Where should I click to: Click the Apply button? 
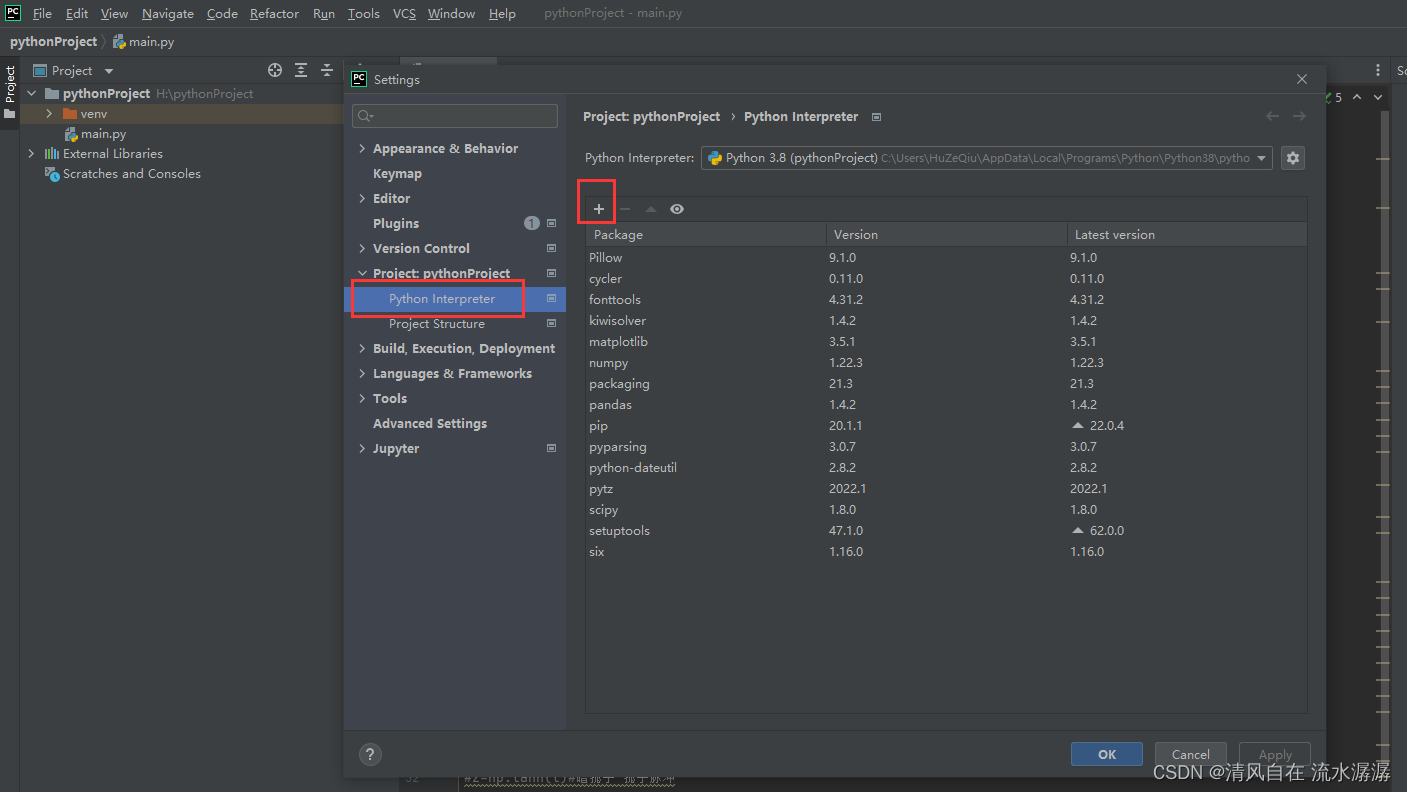tap(1275, 754)
